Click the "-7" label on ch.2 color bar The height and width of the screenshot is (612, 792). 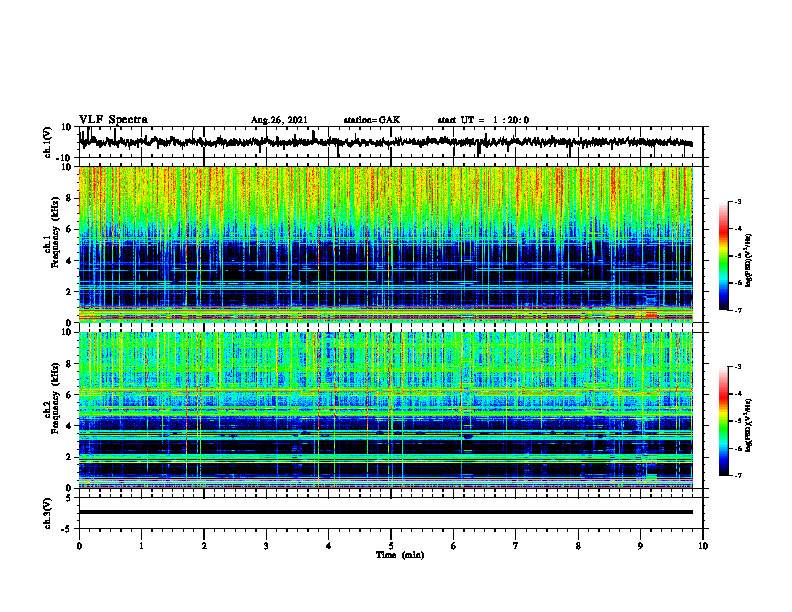pos(738,476)
